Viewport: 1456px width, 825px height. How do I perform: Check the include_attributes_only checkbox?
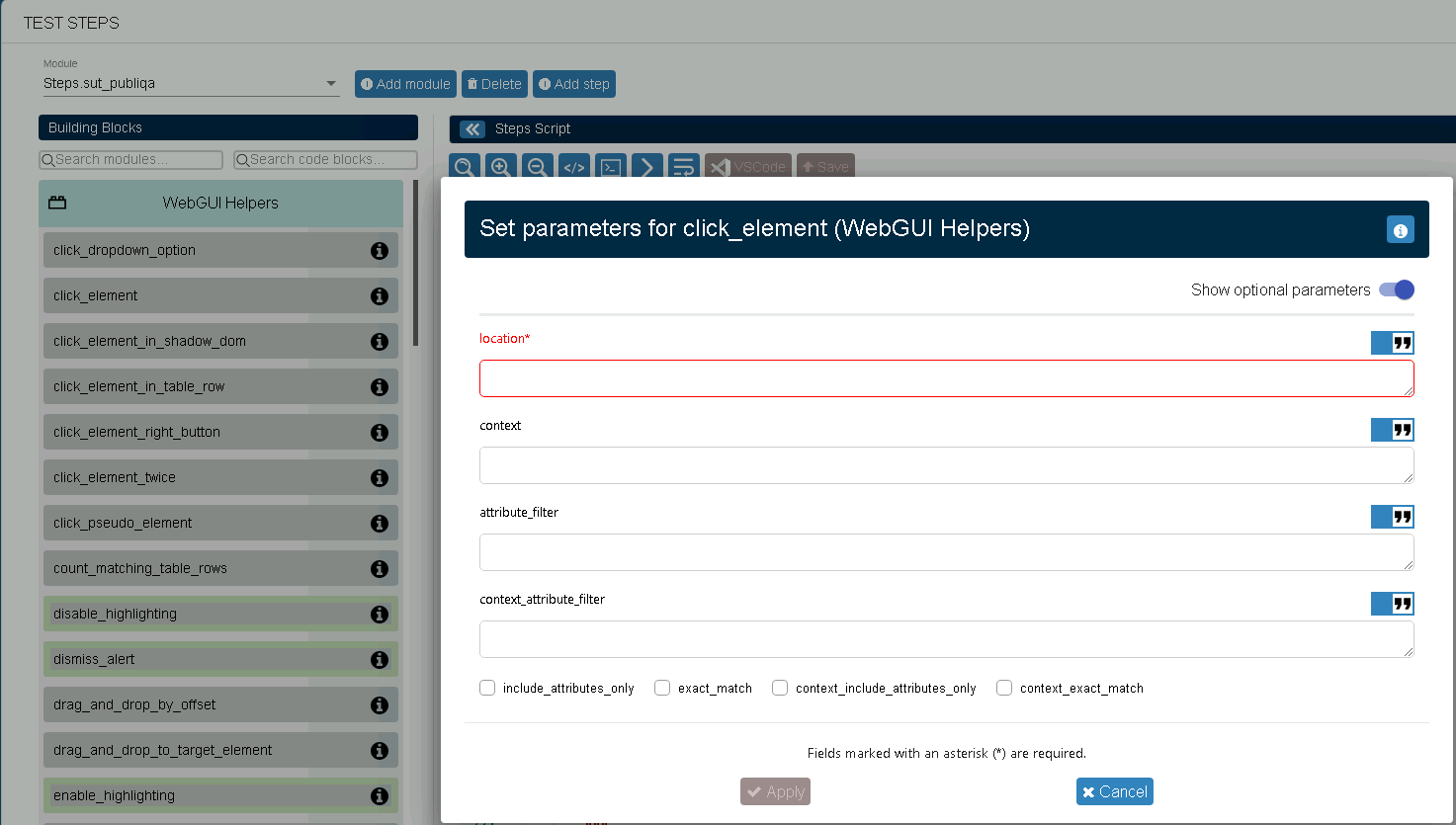point(487,688)
